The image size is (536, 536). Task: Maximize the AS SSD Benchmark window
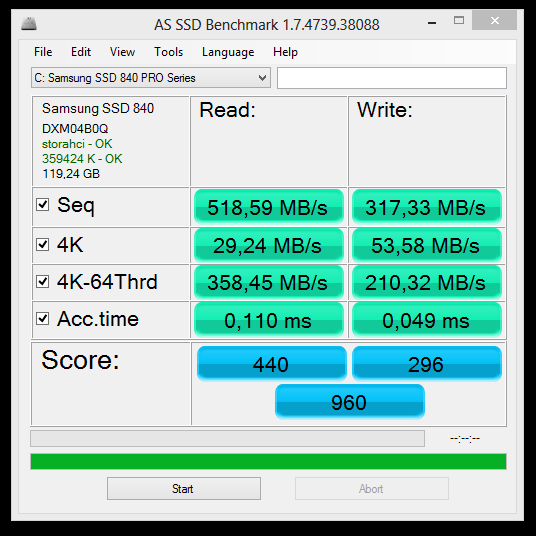(459, 21)
